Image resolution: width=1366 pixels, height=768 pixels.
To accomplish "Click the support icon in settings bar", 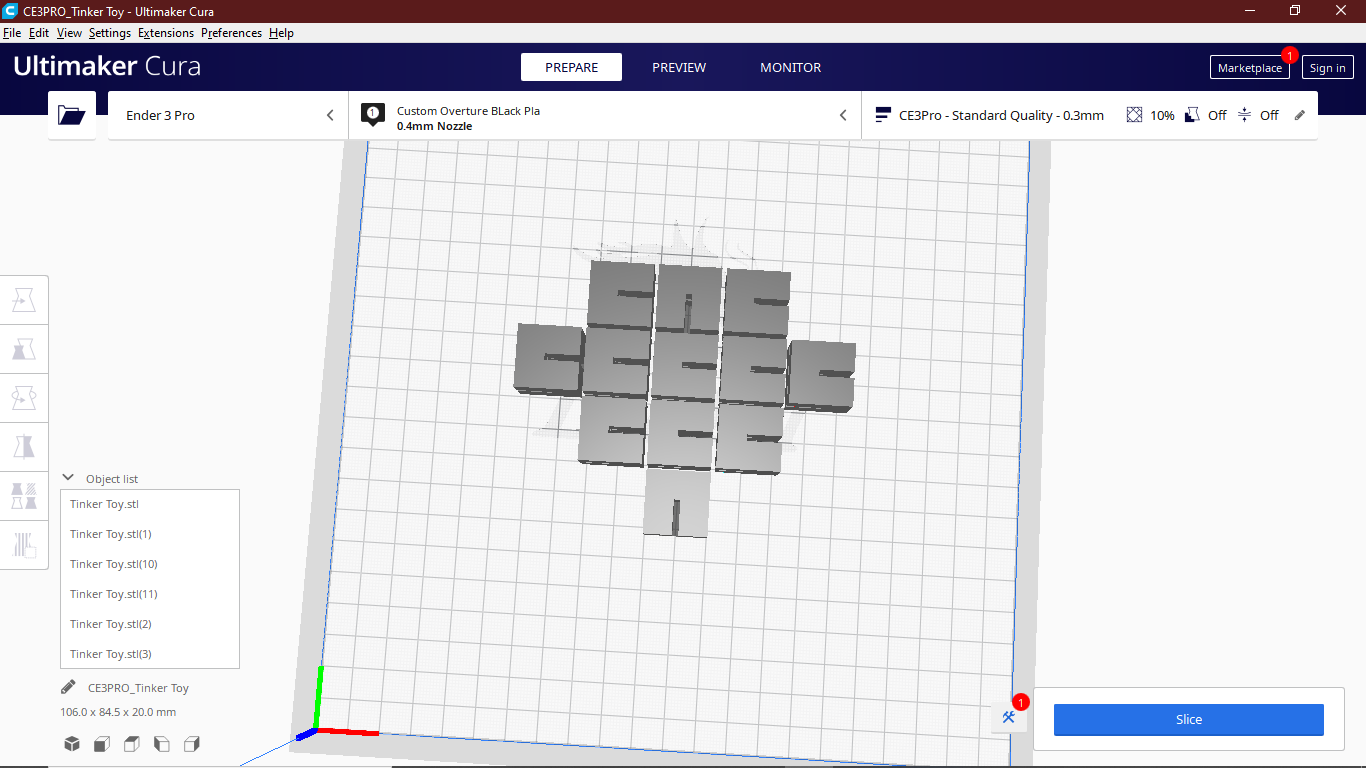I will pos(1192,115).
